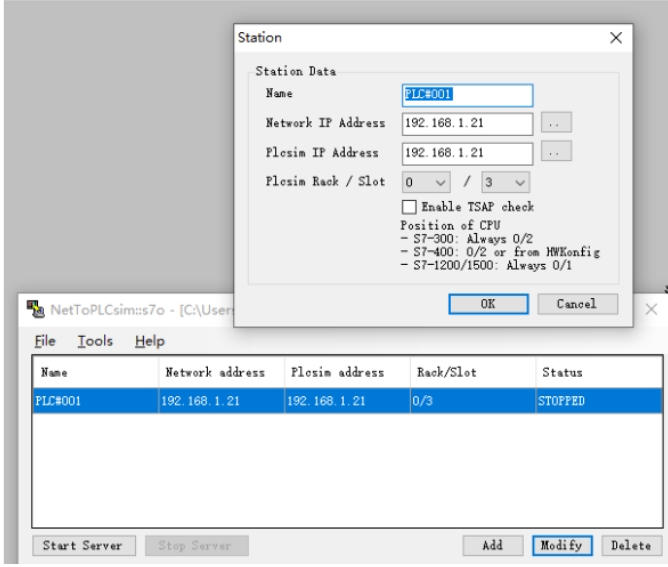Click the Delete station button
The width and height of the screenshot is (668, 567).
632,546
